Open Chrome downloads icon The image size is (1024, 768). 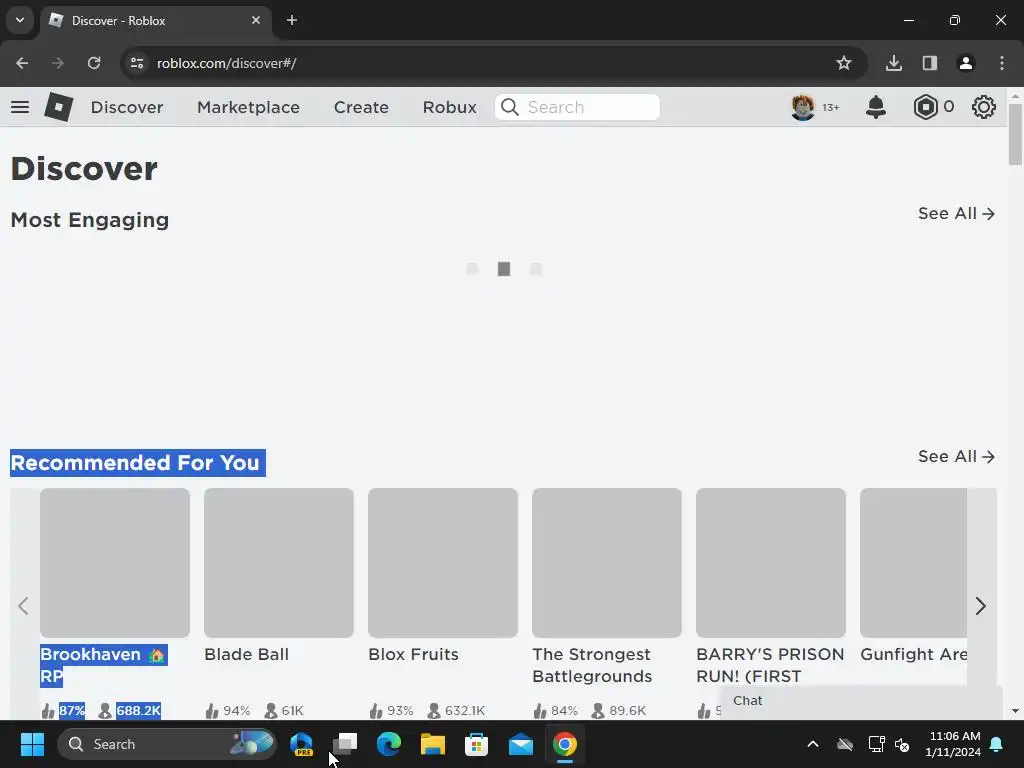point(894,63)
